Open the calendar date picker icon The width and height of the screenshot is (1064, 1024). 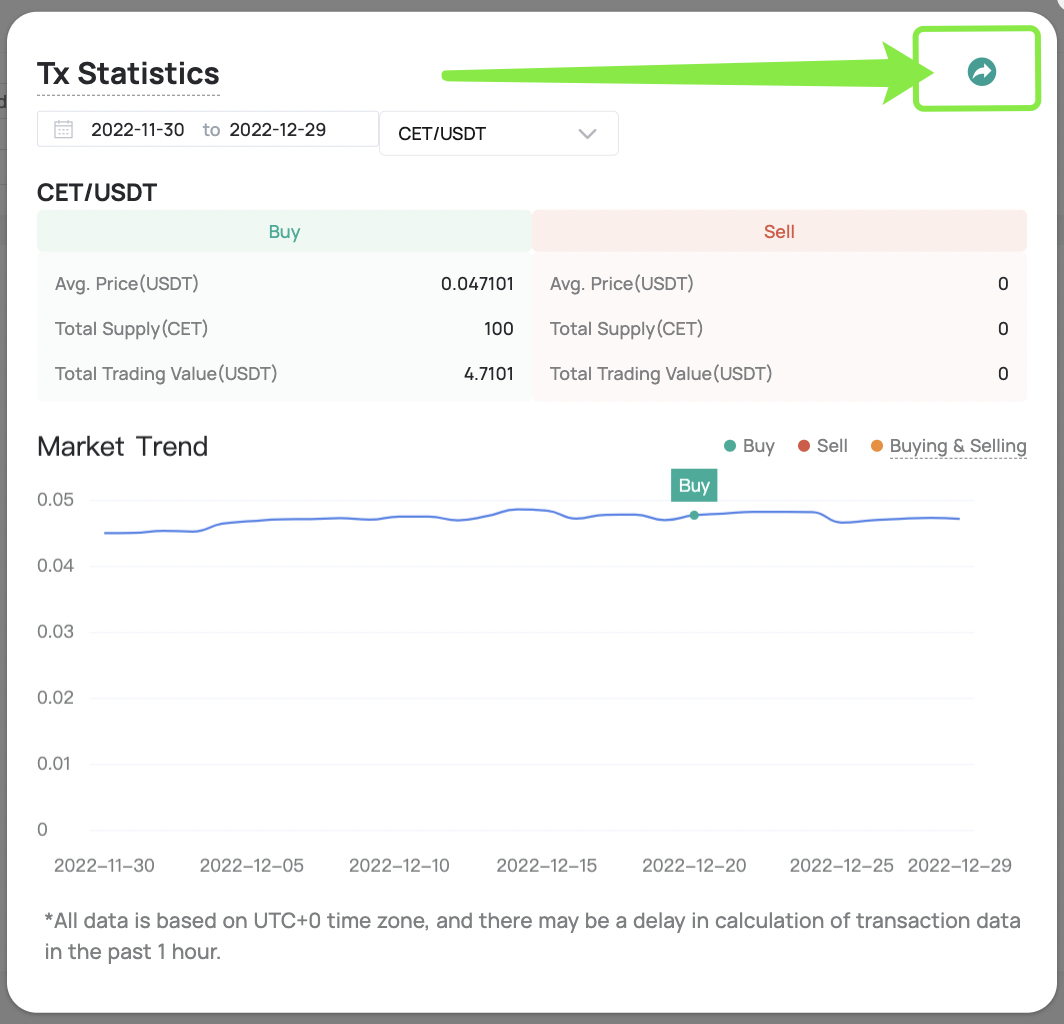(62, 129)
